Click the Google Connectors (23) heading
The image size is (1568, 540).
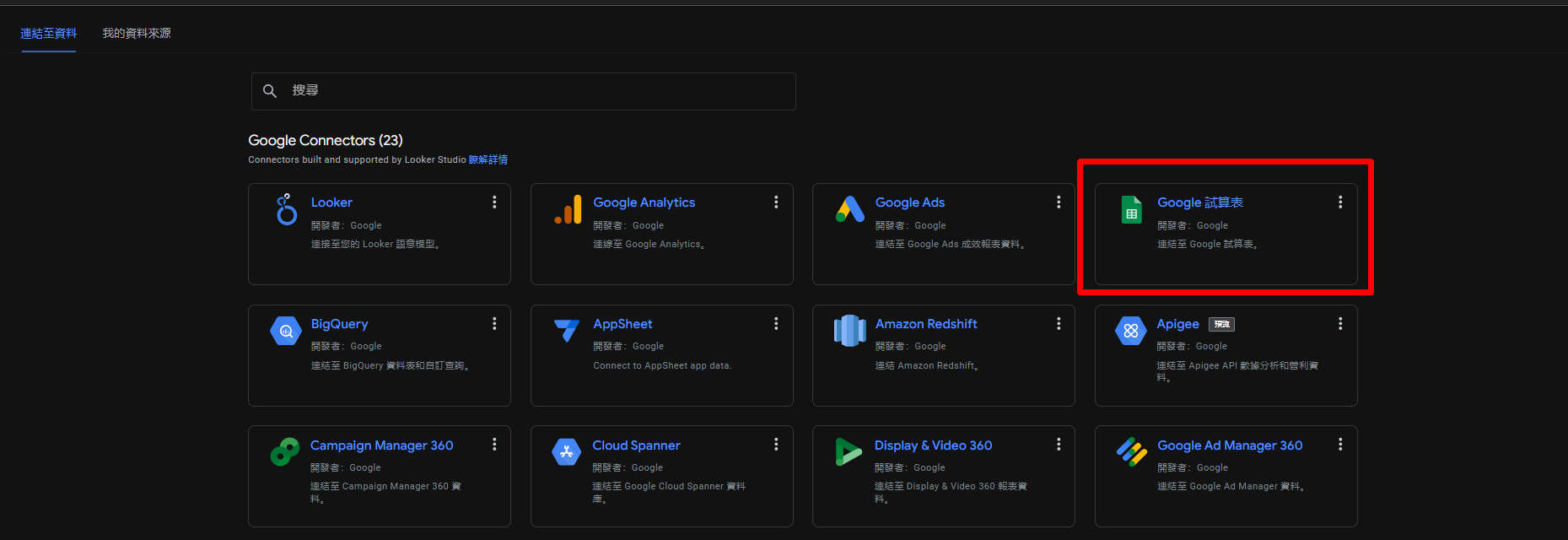tap(326, 140)
